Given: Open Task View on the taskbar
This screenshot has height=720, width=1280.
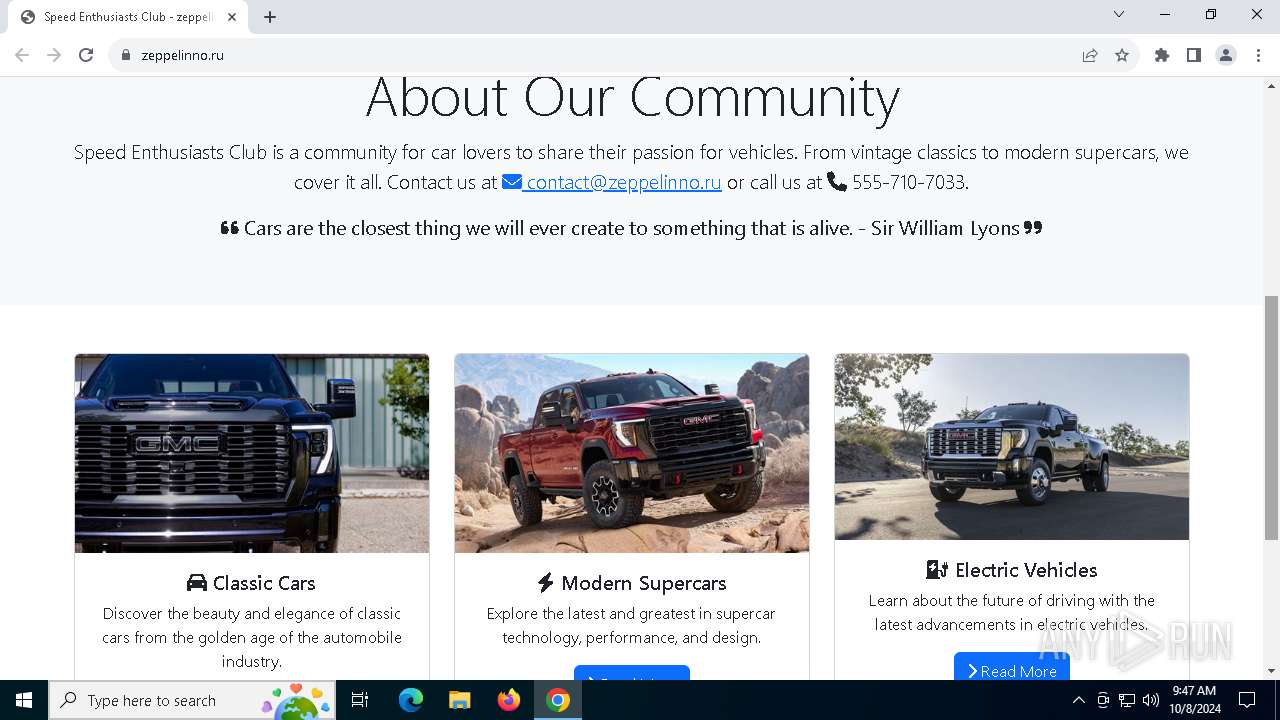Looking at the screenshot, I should coord(360,700).
